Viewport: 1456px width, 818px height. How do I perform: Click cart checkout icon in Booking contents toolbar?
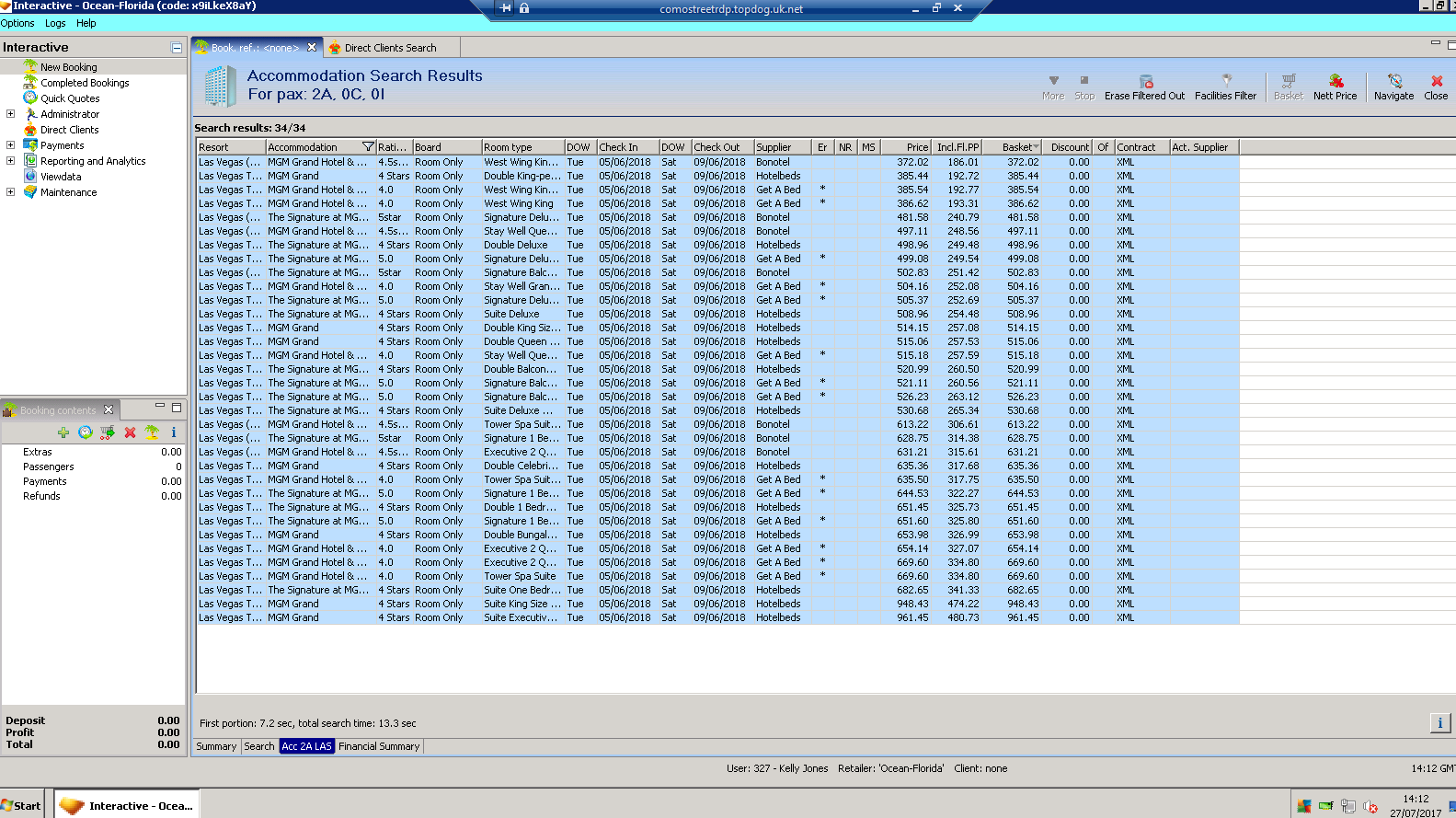108,432
